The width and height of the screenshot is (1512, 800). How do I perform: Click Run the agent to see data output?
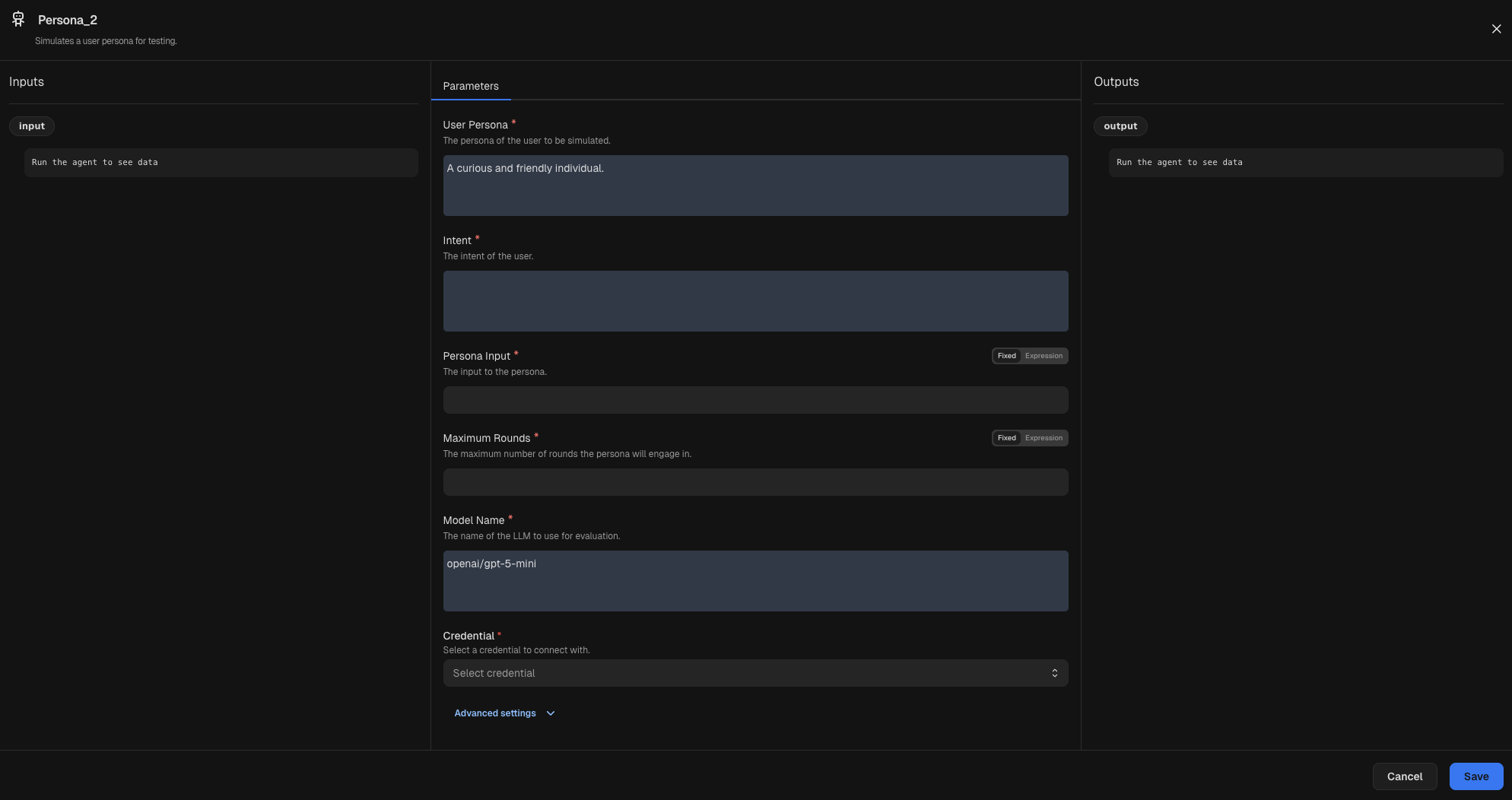tap(1304, 162)
